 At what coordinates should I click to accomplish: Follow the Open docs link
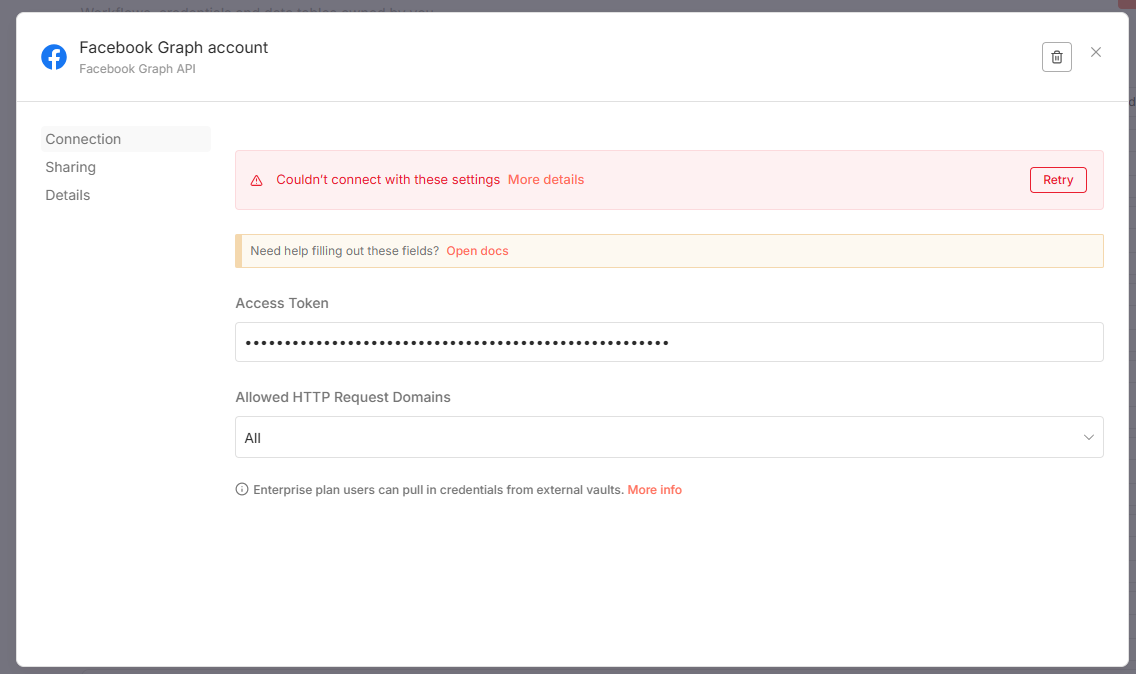point(477,251)
